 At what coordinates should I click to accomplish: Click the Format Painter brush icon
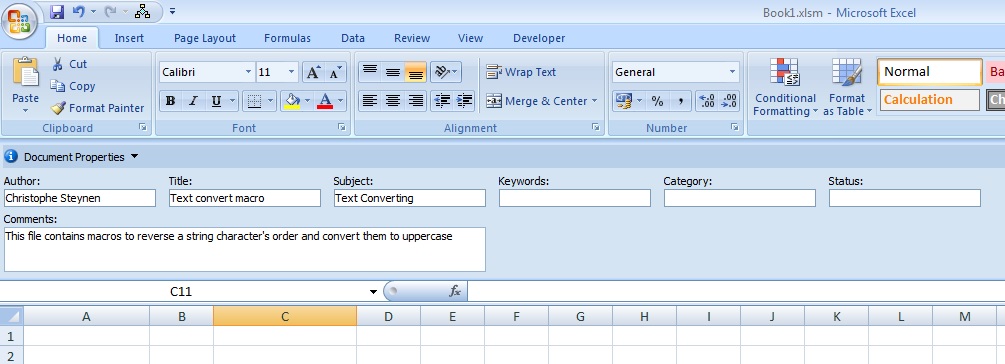tap(58, 108)
